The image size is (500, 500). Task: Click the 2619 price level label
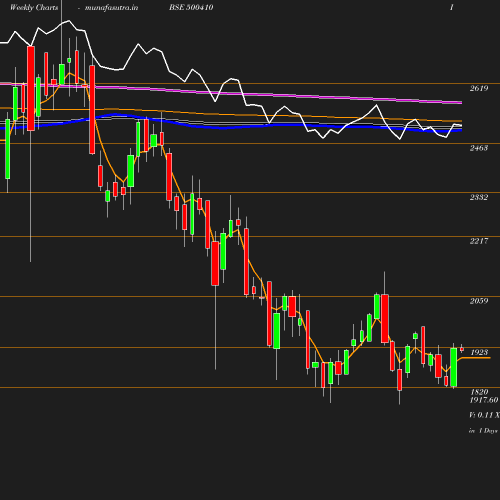tap(479, 88)
